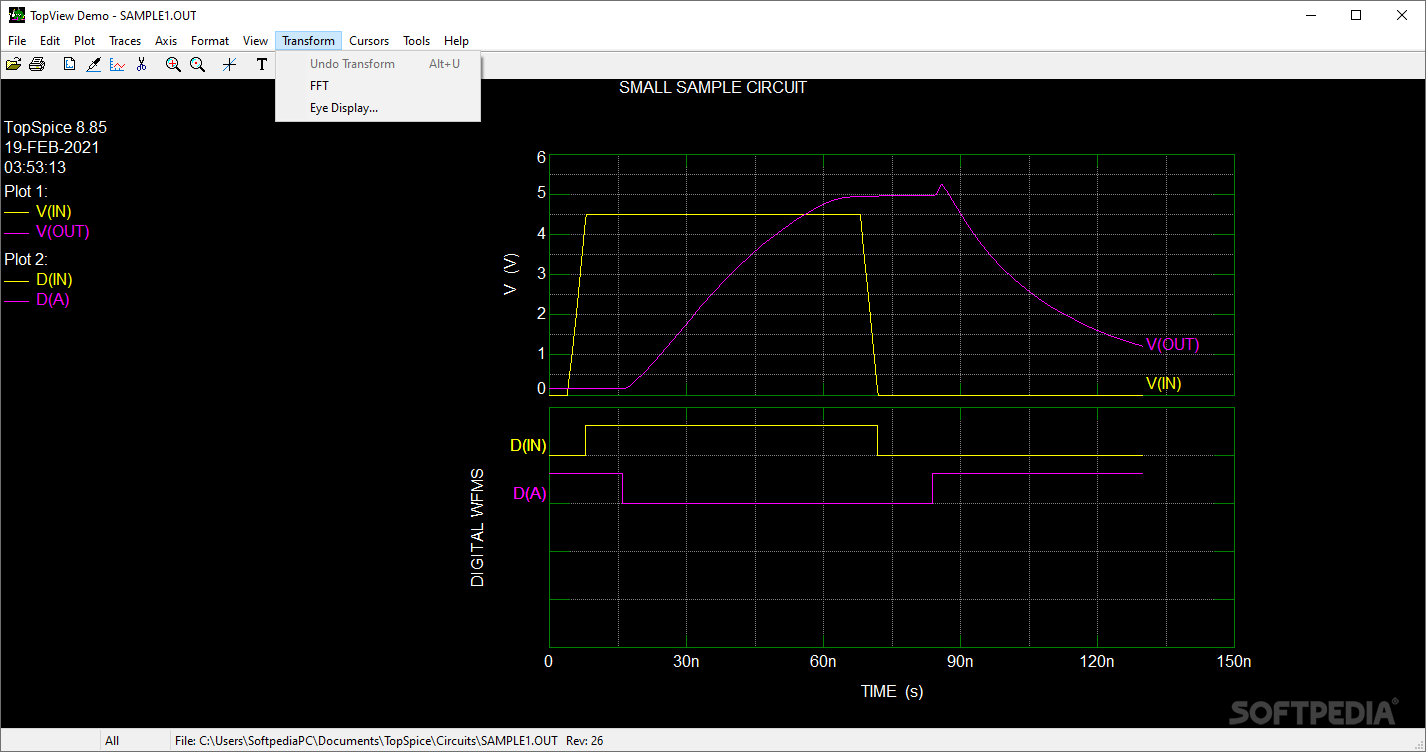Click the DIGITAL WFMS axis label

click(477, 527)
